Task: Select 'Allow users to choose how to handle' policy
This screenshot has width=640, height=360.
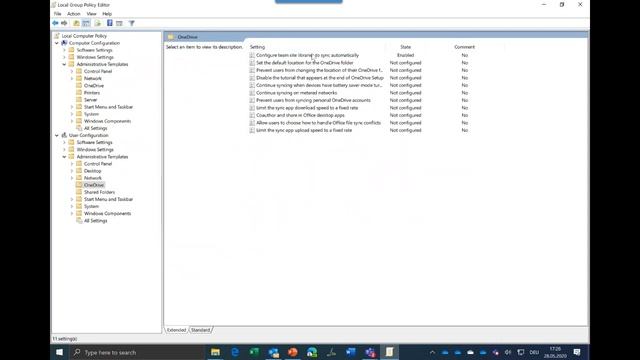Action: (318, 123)
